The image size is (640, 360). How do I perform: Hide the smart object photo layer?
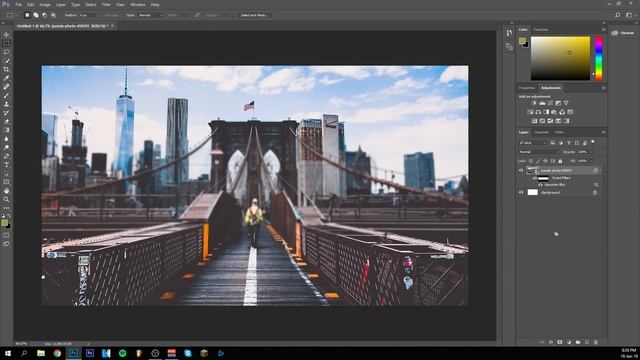point(521,171)
